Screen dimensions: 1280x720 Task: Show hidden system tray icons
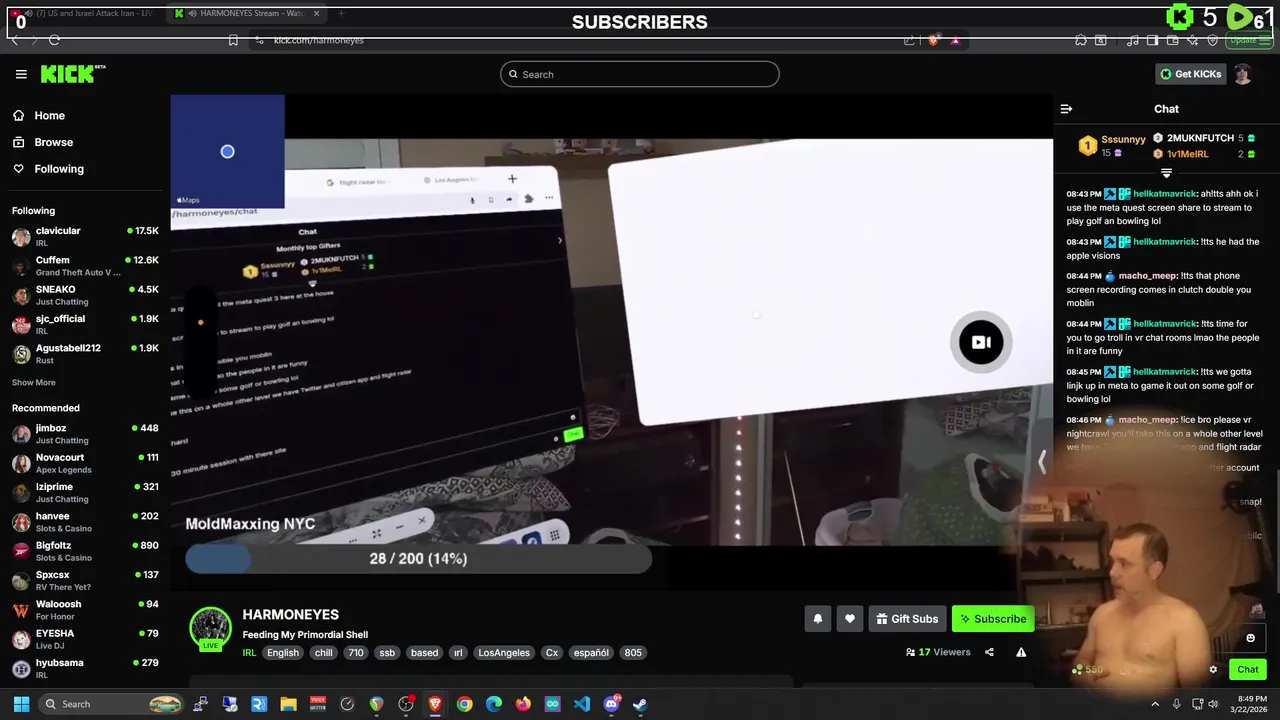point(1155,704)
